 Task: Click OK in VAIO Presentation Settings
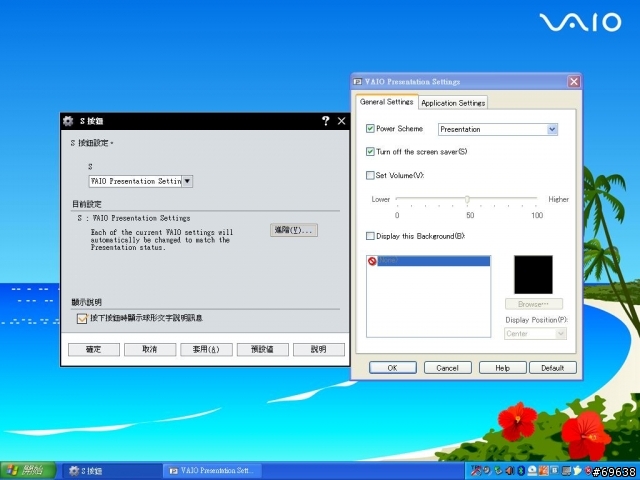tap(393, 368)
